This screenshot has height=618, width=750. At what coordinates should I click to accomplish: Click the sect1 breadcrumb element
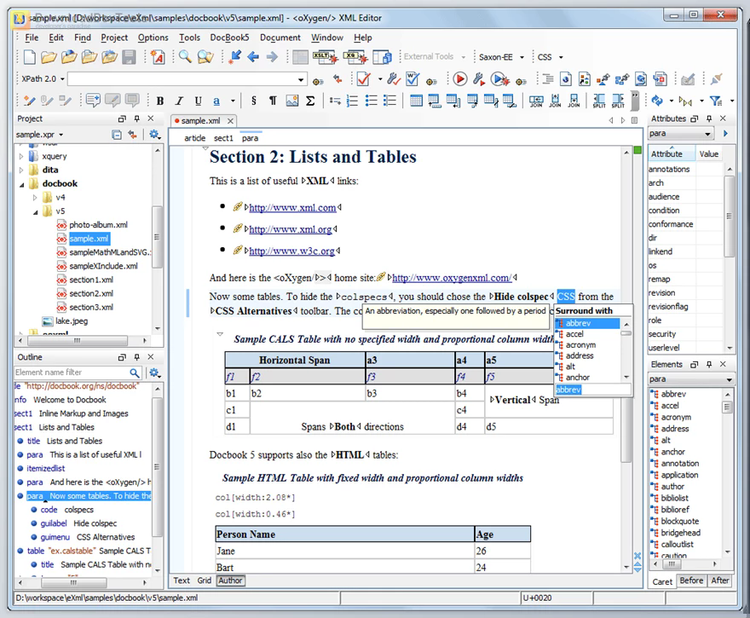tap(223, 138)
